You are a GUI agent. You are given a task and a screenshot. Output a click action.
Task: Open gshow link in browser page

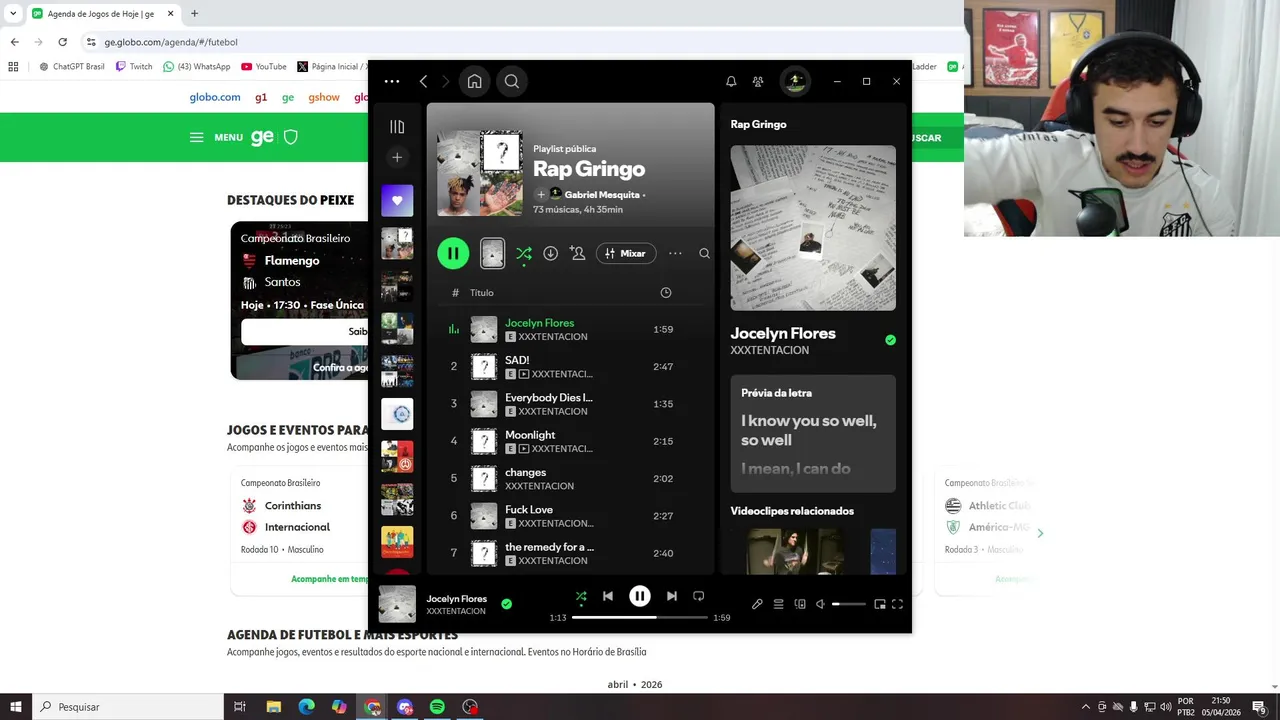pos(324,97)
